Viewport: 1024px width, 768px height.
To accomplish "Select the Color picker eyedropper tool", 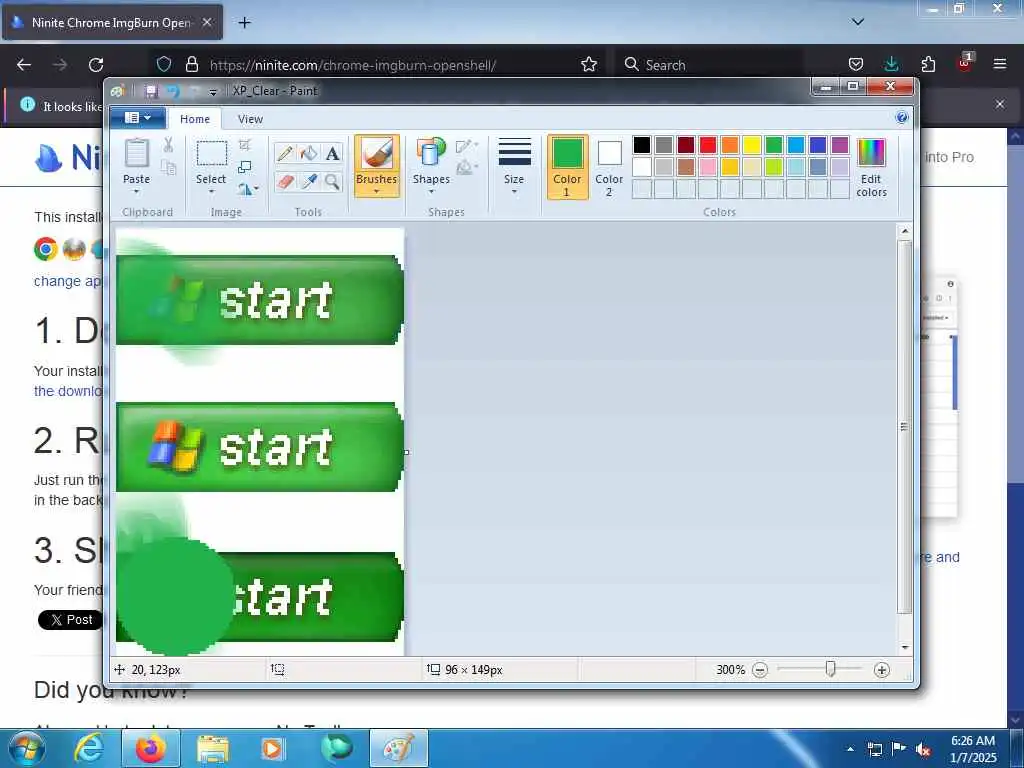I will 309,181.
